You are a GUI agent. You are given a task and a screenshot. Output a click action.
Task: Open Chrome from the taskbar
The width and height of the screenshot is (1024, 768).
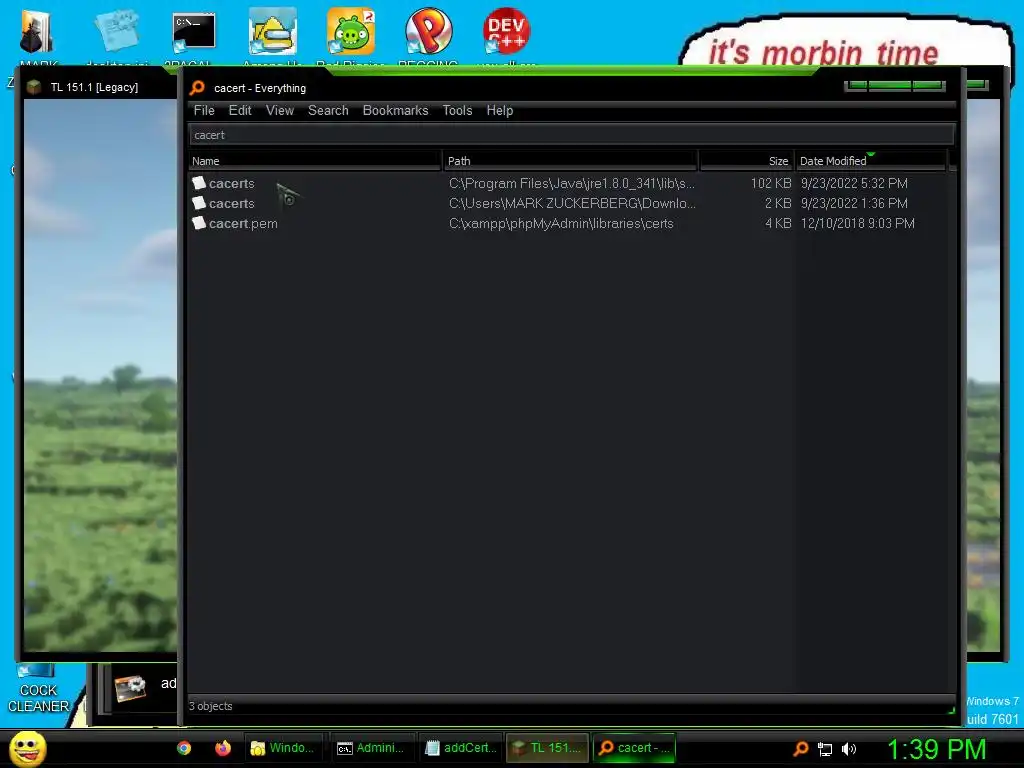click(184, 748)
